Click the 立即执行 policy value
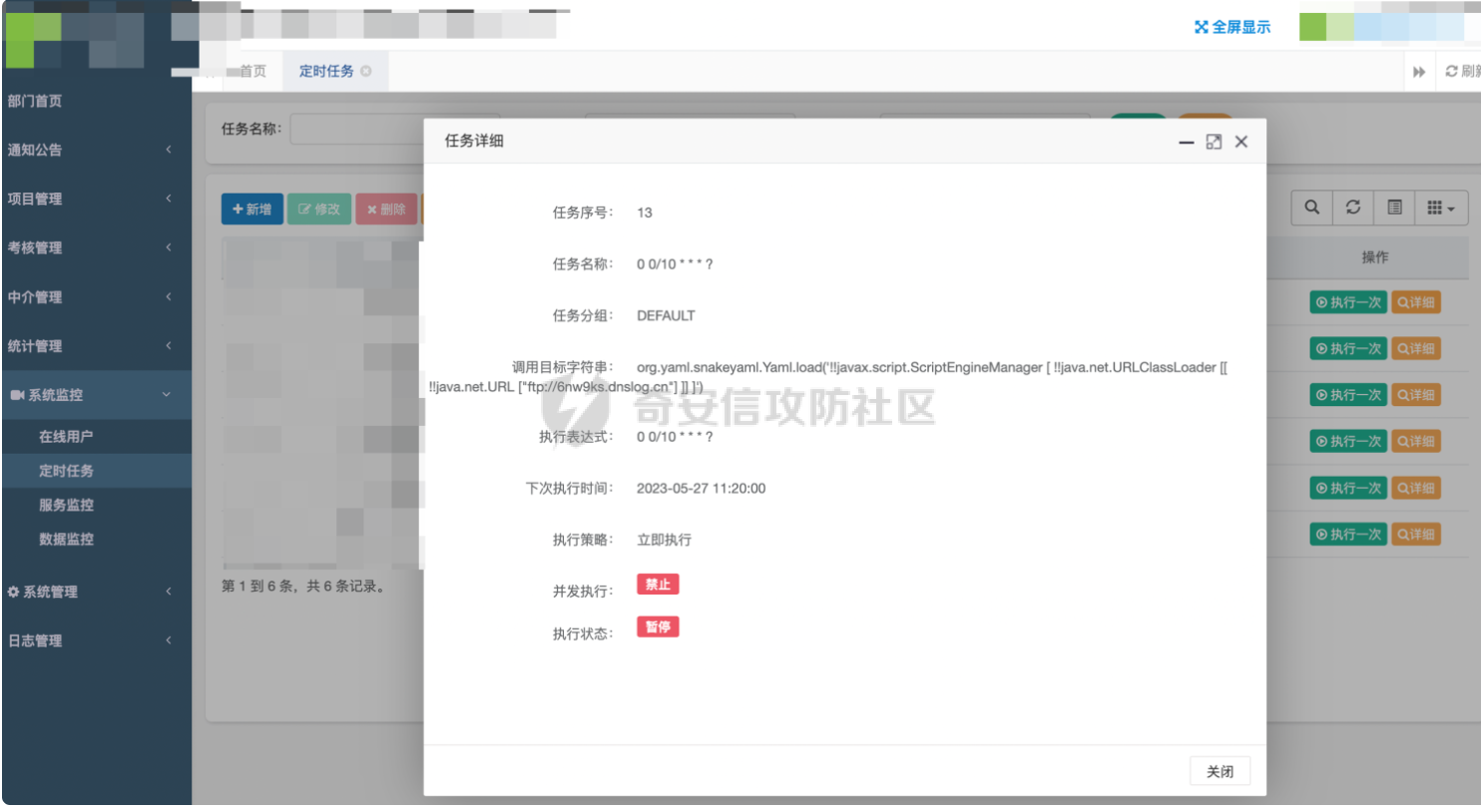The width and height of the screenshot is (1481, 812). point(664,540)
